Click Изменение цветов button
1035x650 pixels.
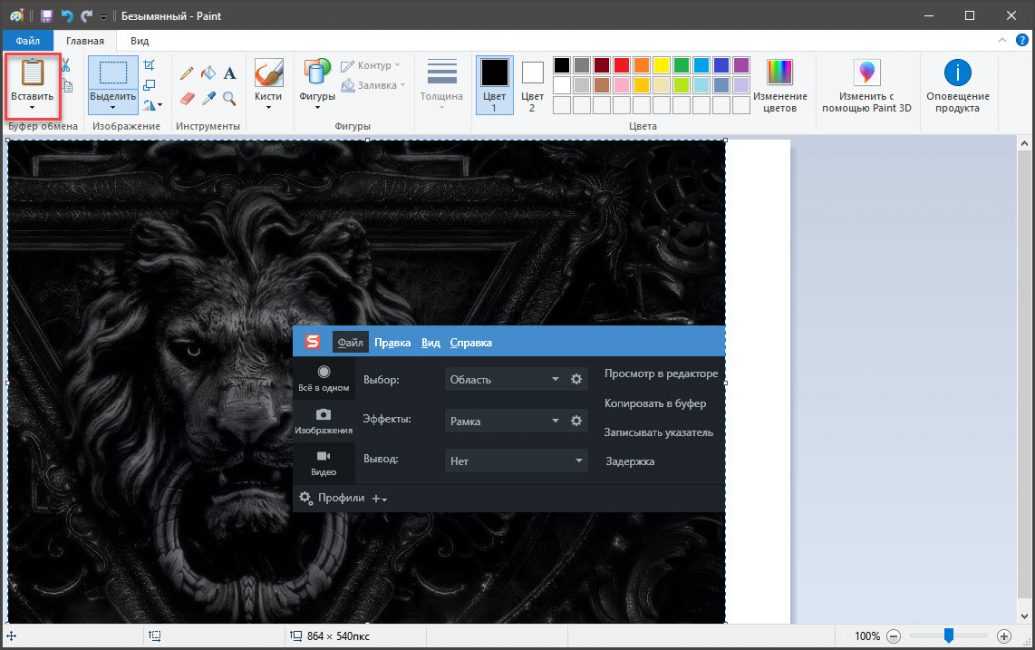[x=780, y=85]
